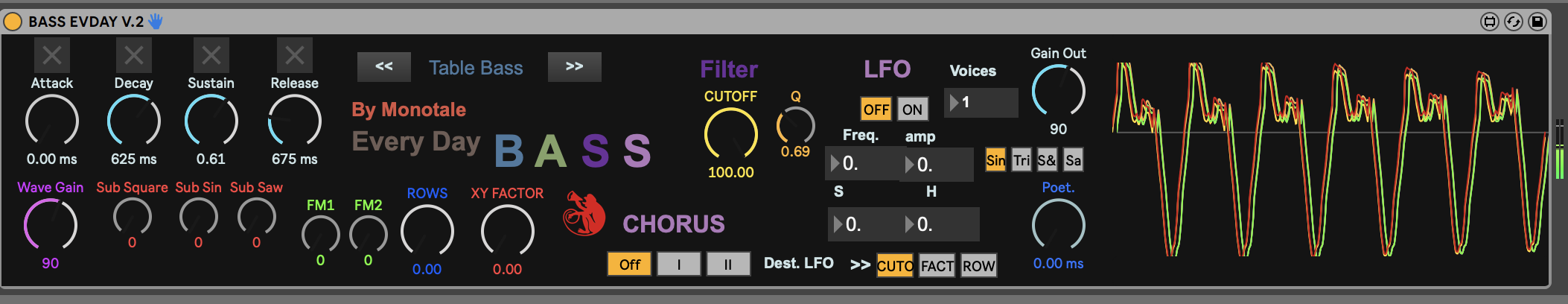This screenshot has width=1568, height=304.
Task: Click the waveform oscilloscope display
Action: pyautogui.click(x=1329, y=160)
